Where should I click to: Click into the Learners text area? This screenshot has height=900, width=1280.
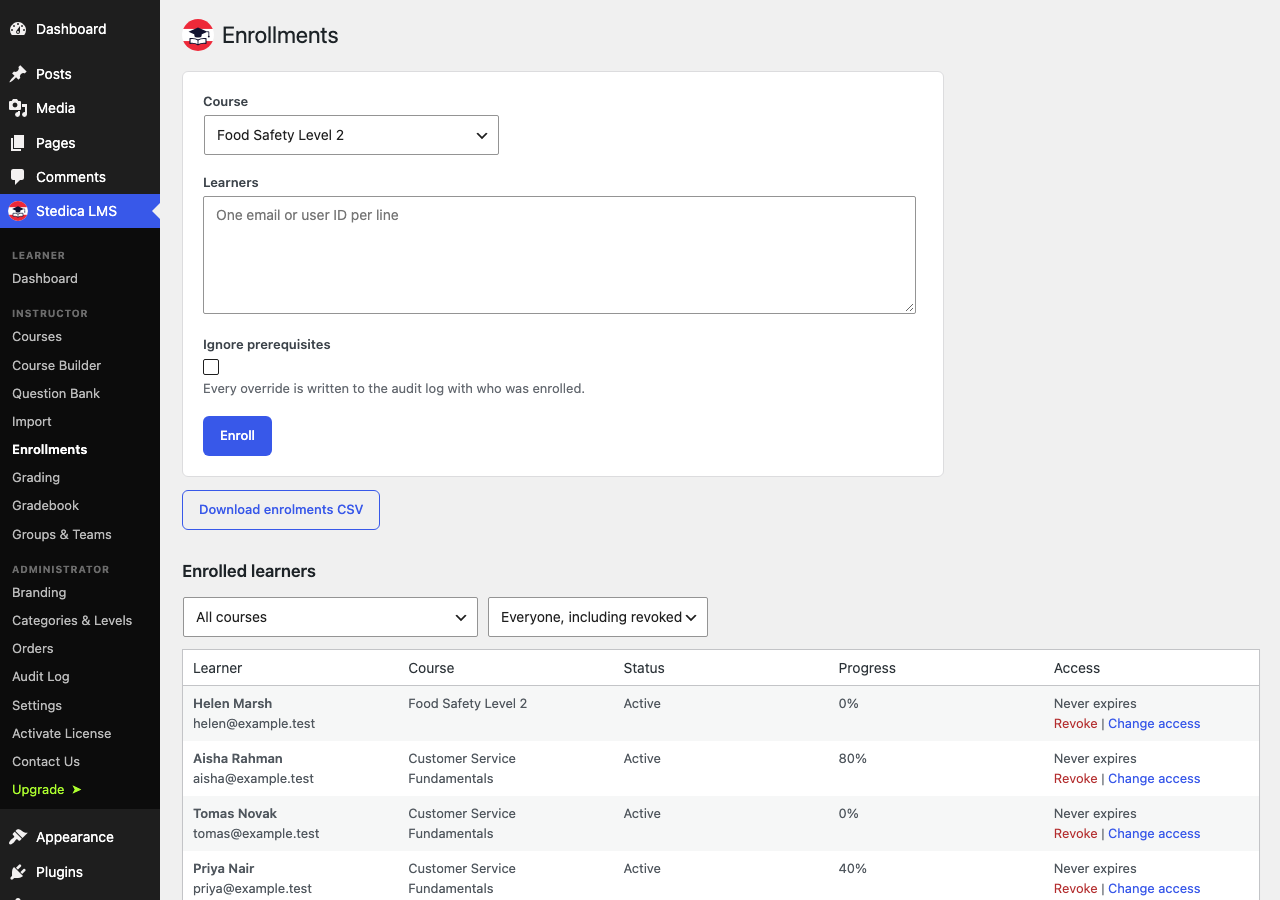(x=559, y=255)
